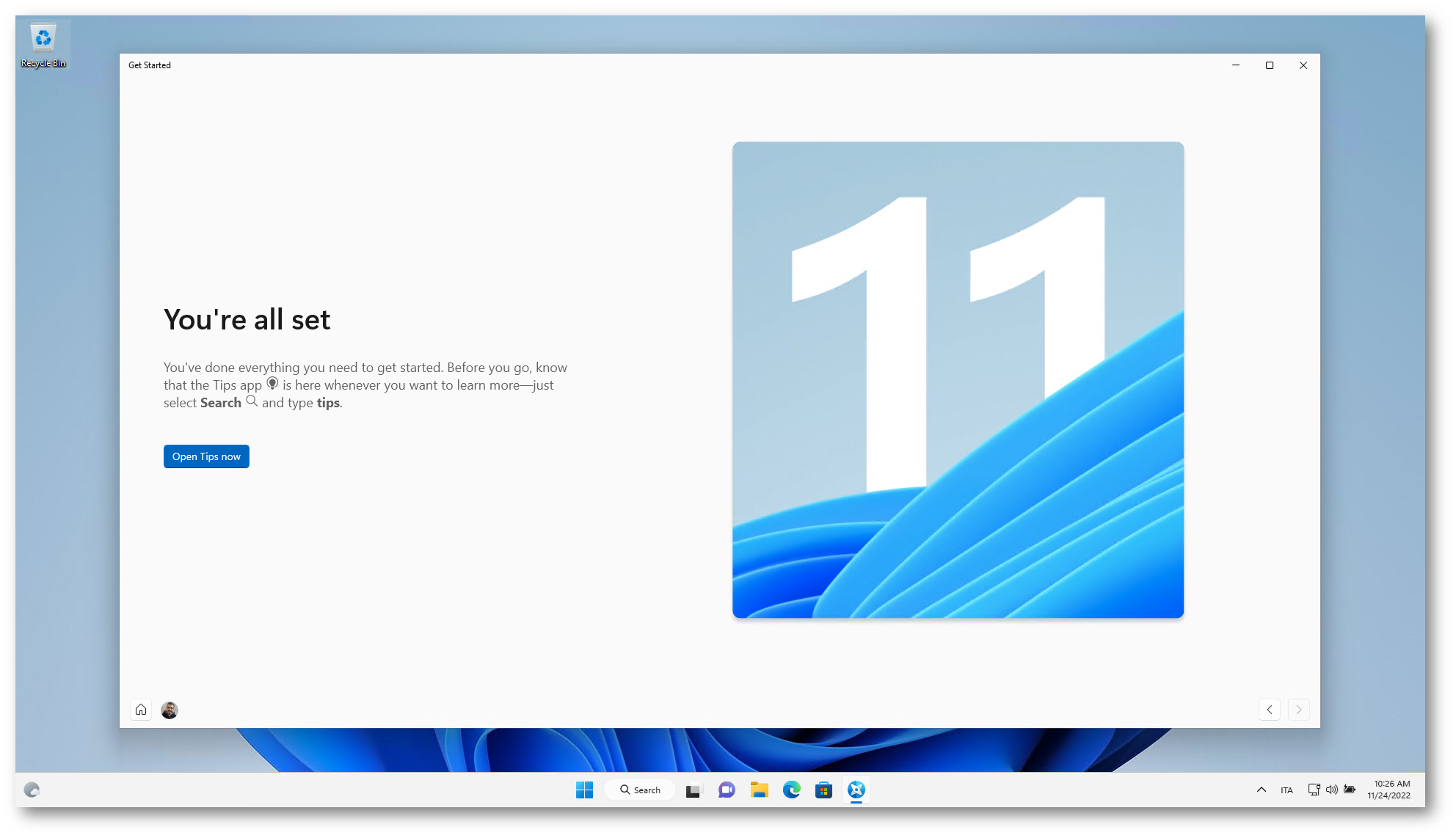This screenshot has height=838, width=1456.
Task: Go back to previous Get Started page
Action: 1270,710
